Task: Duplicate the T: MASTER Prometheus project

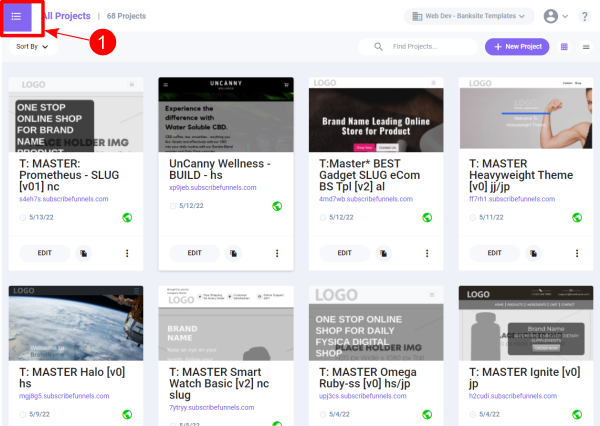Action: [84, 253]
